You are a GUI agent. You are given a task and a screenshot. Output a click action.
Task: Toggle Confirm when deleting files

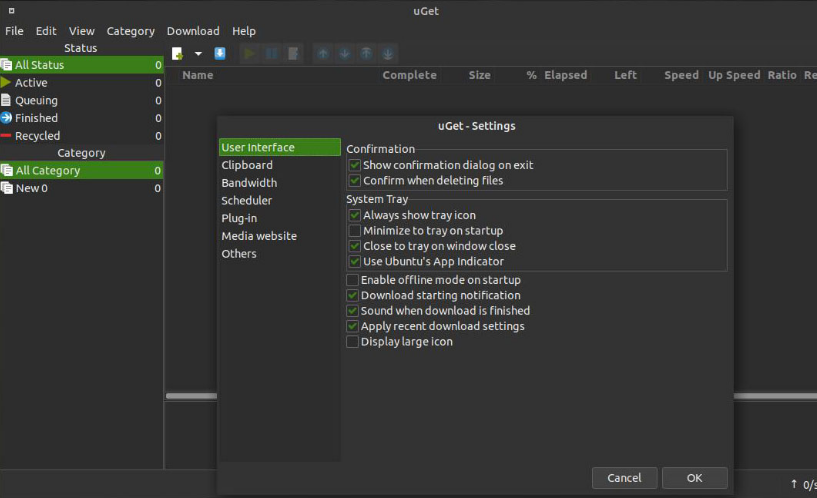point(355,181)
